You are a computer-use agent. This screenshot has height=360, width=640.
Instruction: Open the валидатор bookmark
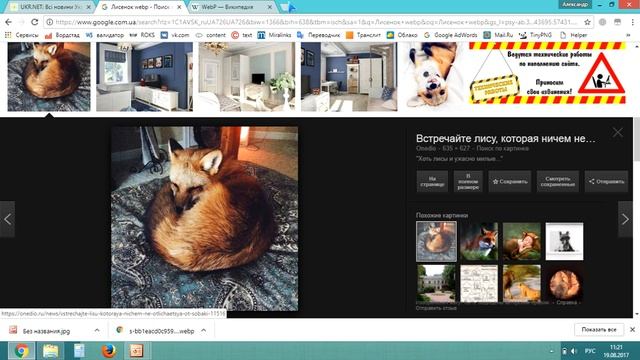[104, 35]
